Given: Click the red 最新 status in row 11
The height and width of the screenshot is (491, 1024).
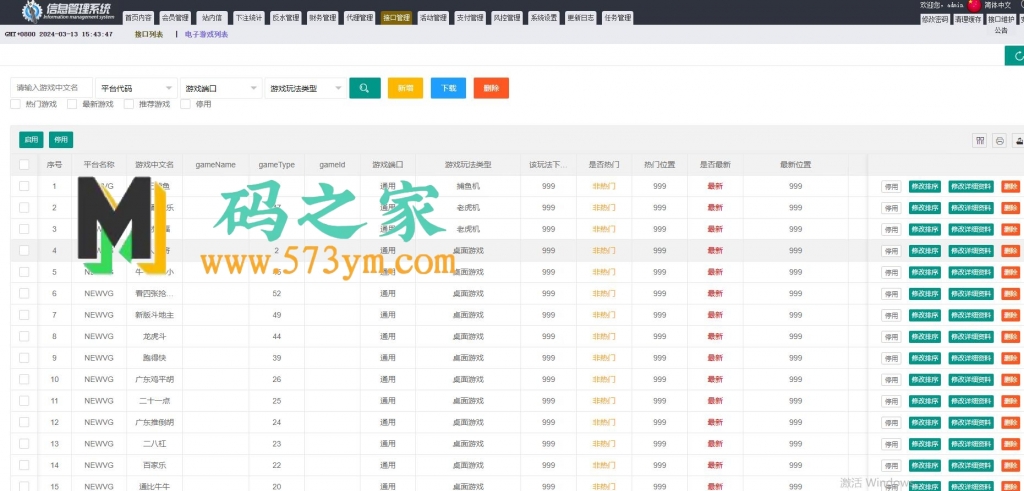Looking at the screenshot, I should pyautogui.click(x=715, y=400).
